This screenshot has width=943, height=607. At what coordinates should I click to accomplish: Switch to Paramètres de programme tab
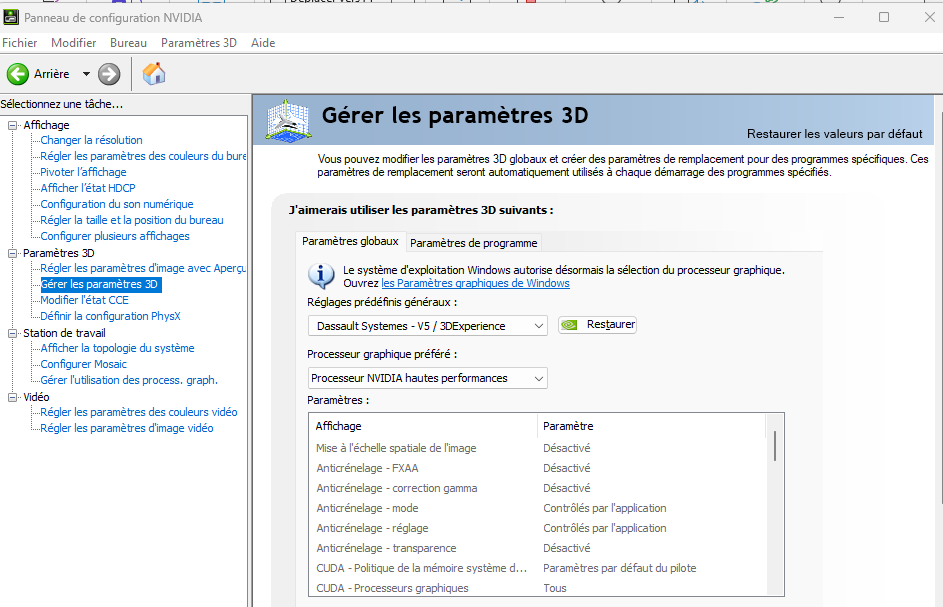(x=474, y=243)
